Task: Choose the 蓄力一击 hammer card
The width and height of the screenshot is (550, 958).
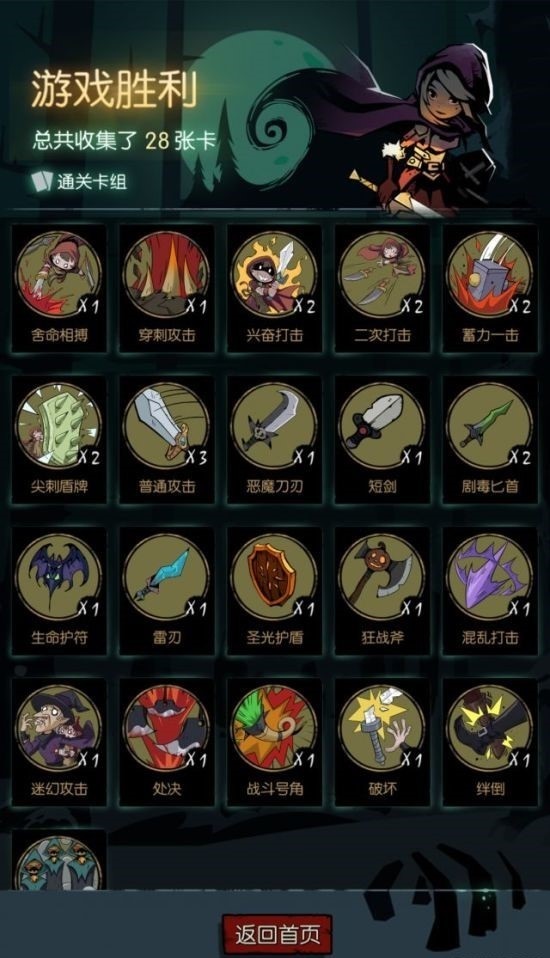Action: 490,288
